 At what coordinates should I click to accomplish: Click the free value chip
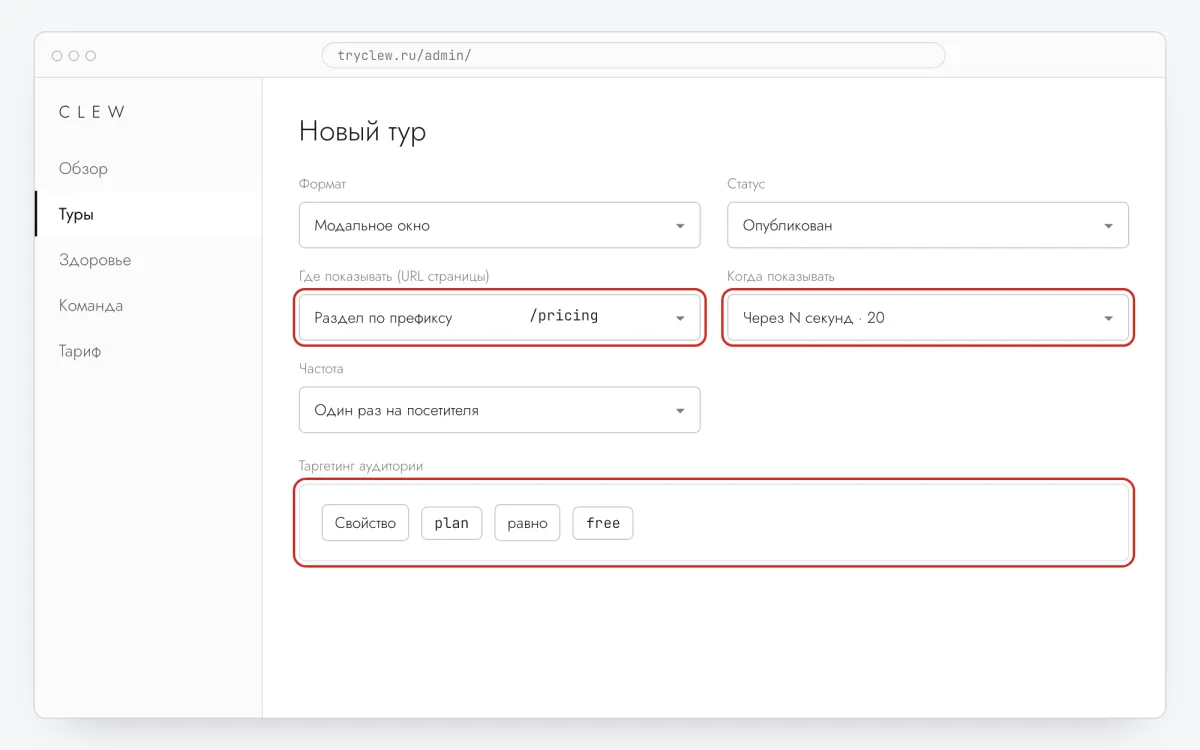pos(603,523)
